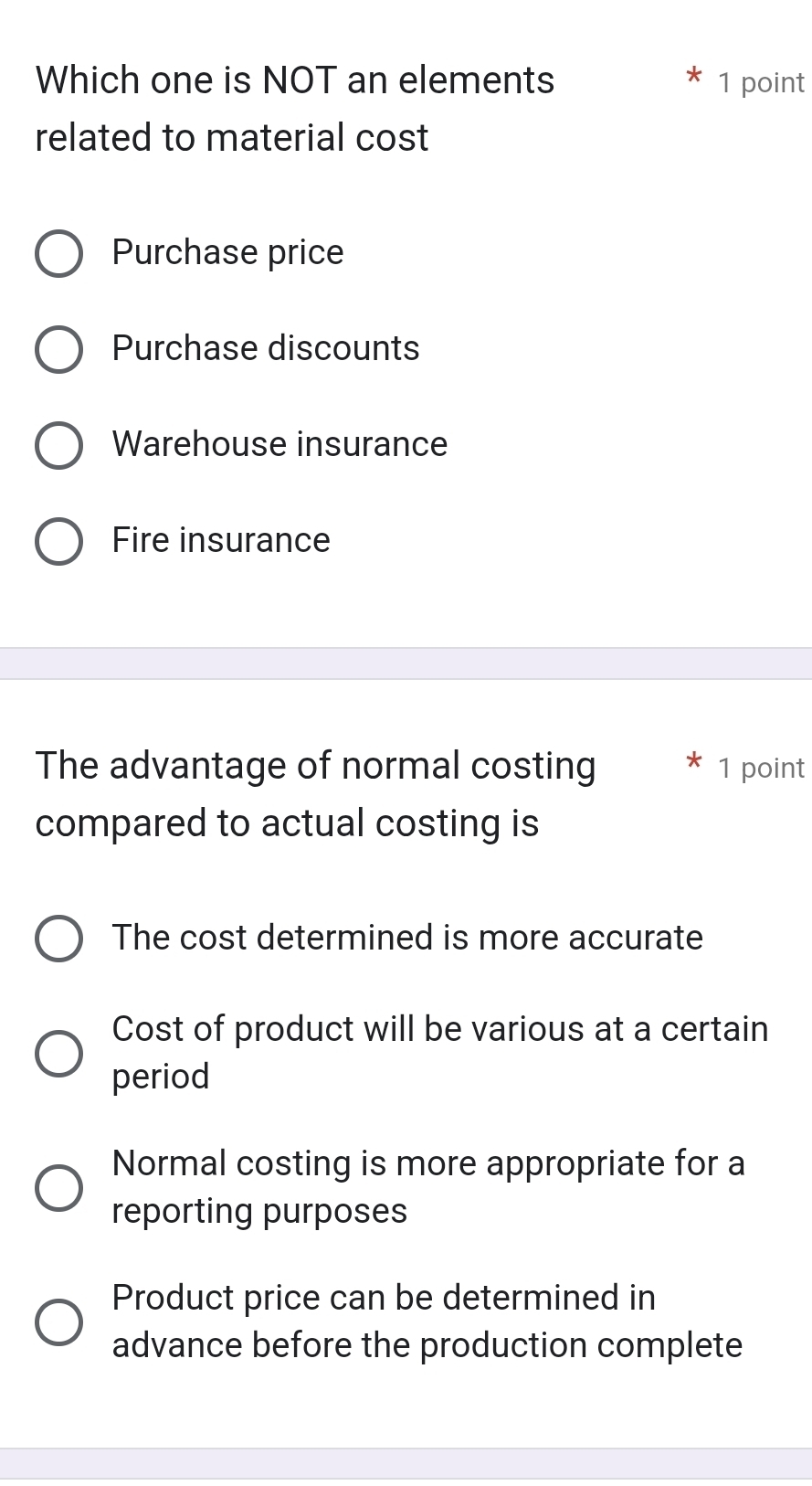Click the Warehouse insurance label text

pyautogui.click(x=279, y=445)
